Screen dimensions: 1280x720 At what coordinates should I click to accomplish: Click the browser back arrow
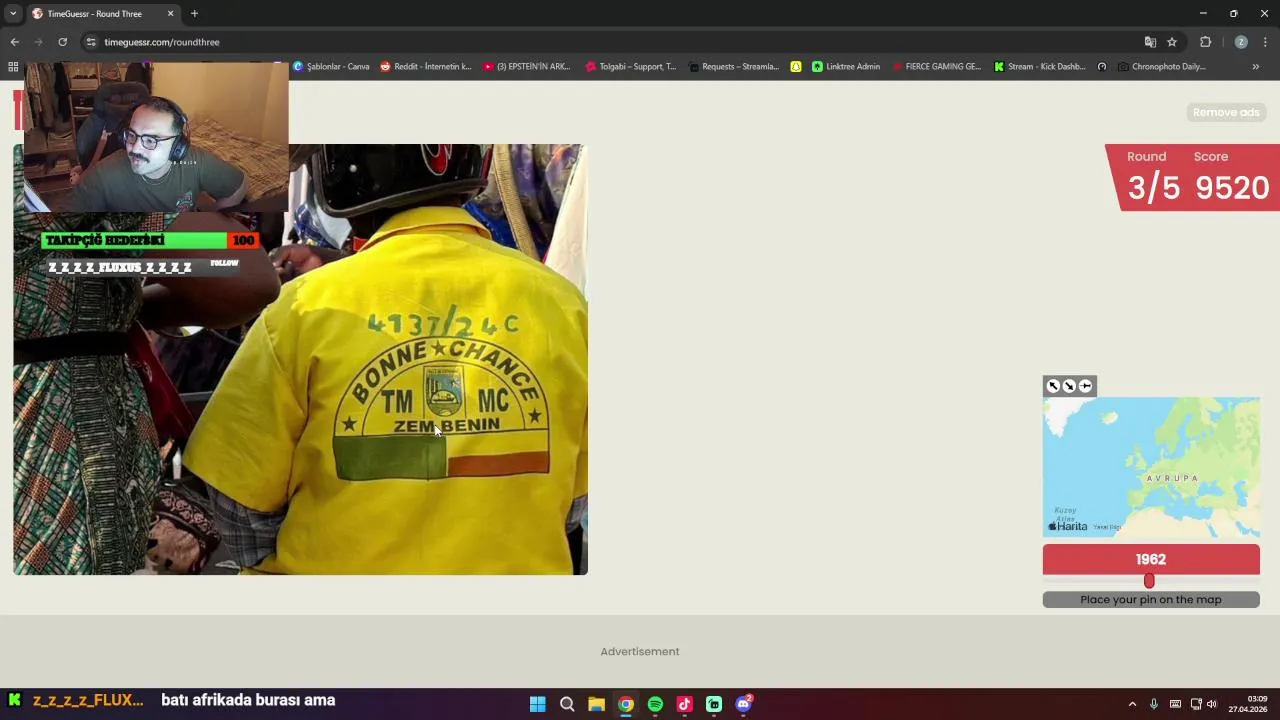pos(14,42)
